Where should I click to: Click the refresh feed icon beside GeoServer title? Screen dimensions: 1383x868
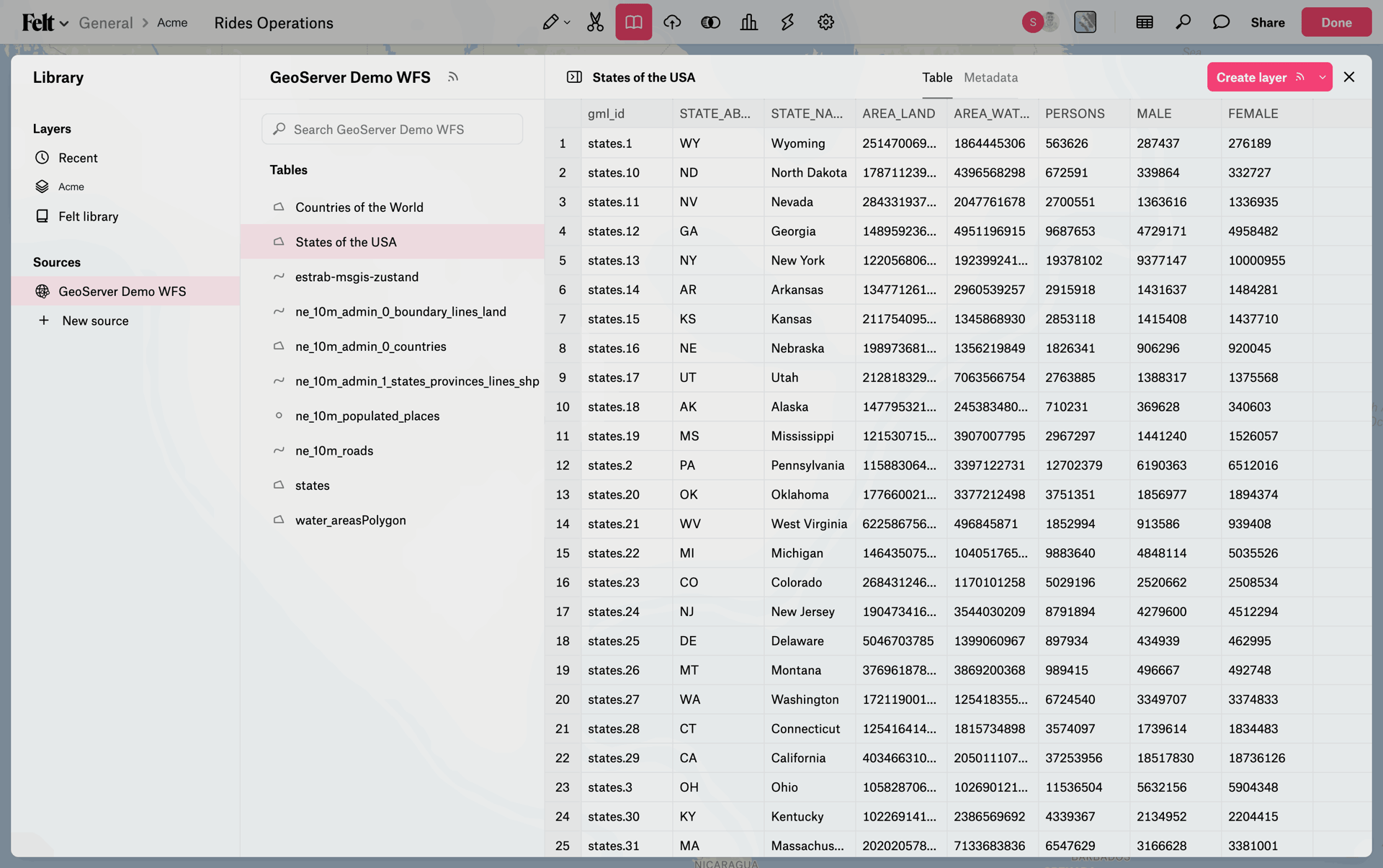pos(453,77)
